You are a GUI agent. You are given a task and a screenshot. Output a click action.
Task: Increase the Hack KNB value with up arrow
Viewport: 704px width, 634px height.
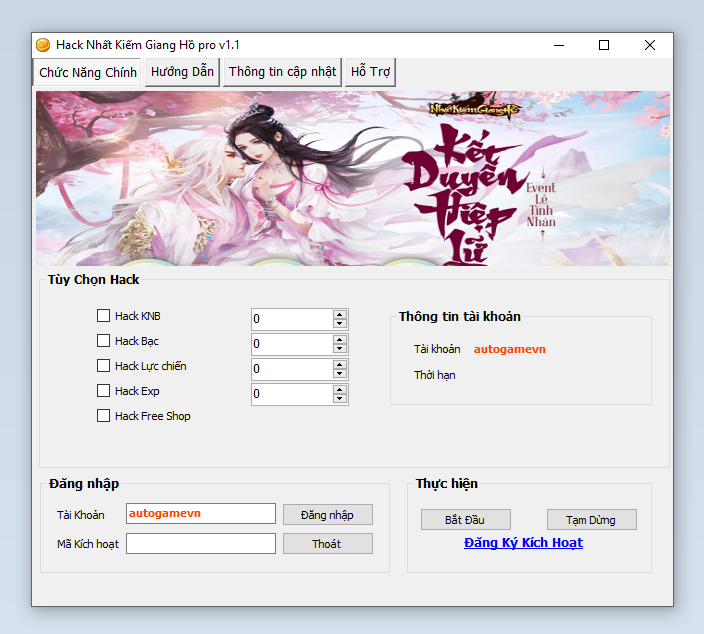pyautogui.click(x=340, y=314)
